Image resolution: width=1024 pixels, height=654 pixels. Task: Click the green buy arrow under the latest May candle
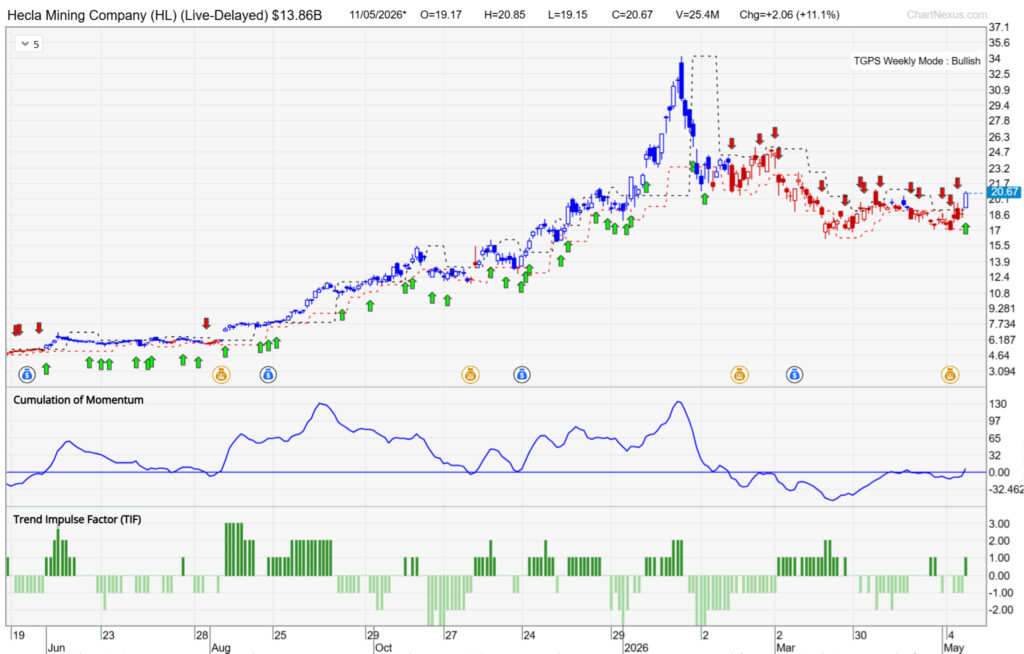(x=966, y=228)
